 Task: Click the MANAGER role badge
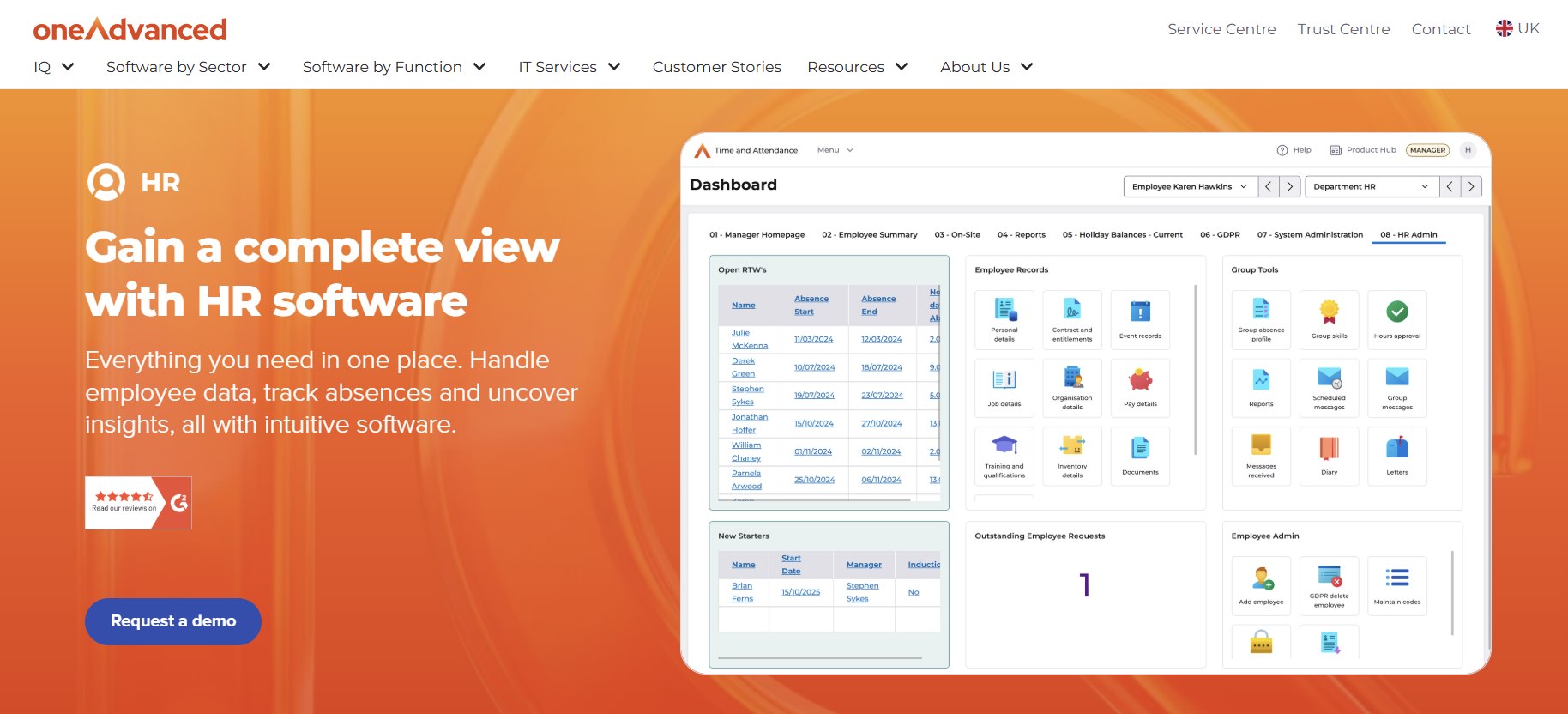click(x=1428, y=150)
